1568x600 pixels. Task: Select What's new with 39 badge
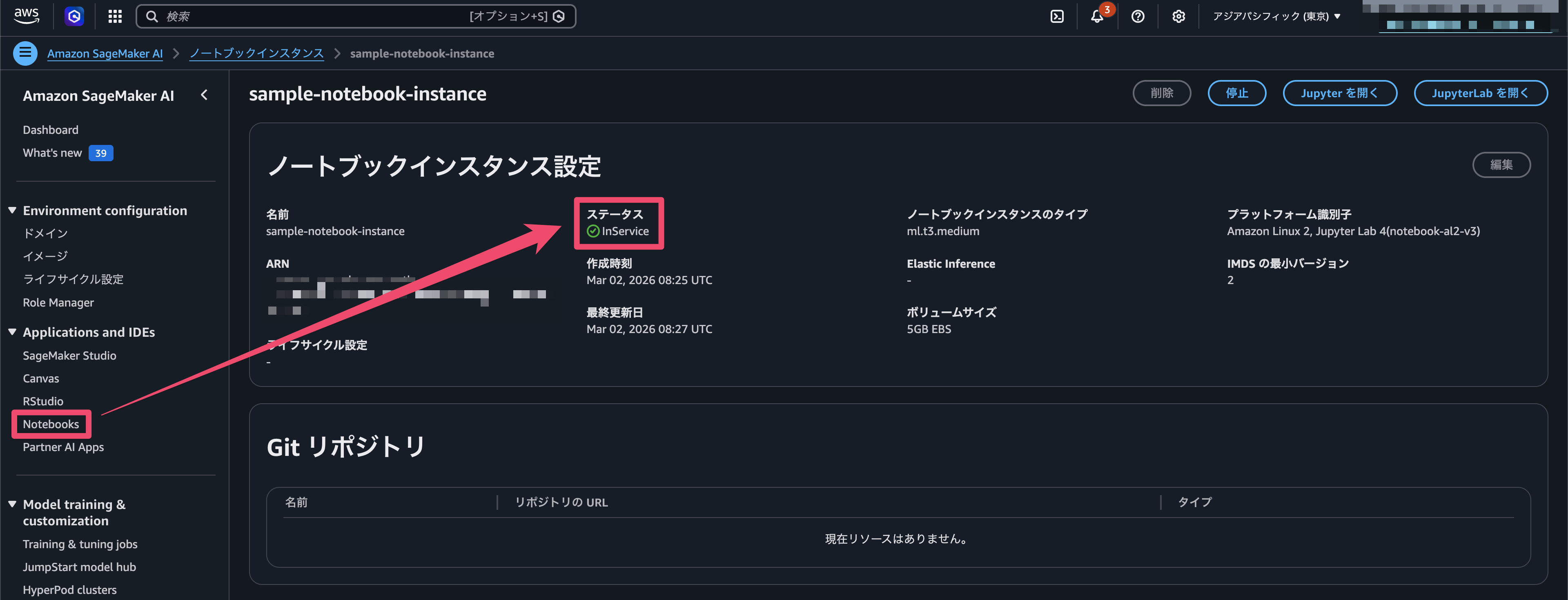click(52, 153)
